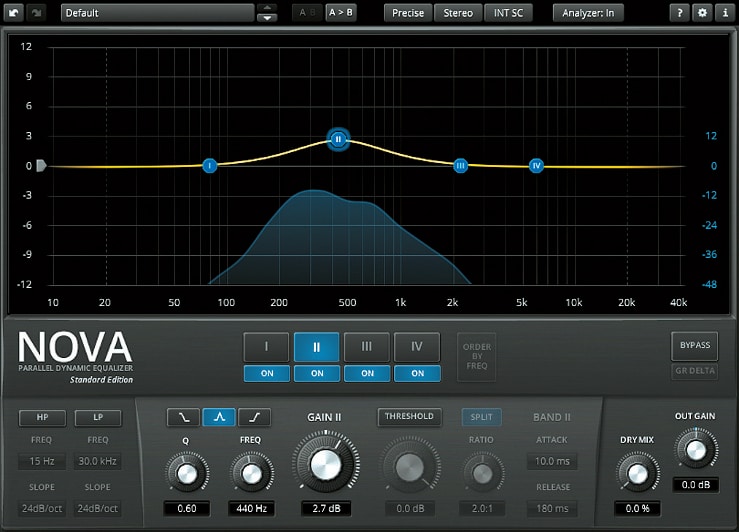The width and height of the screenshot is (739, 532).
Task: Toggle band III ON switch
Action: (367, 373)
